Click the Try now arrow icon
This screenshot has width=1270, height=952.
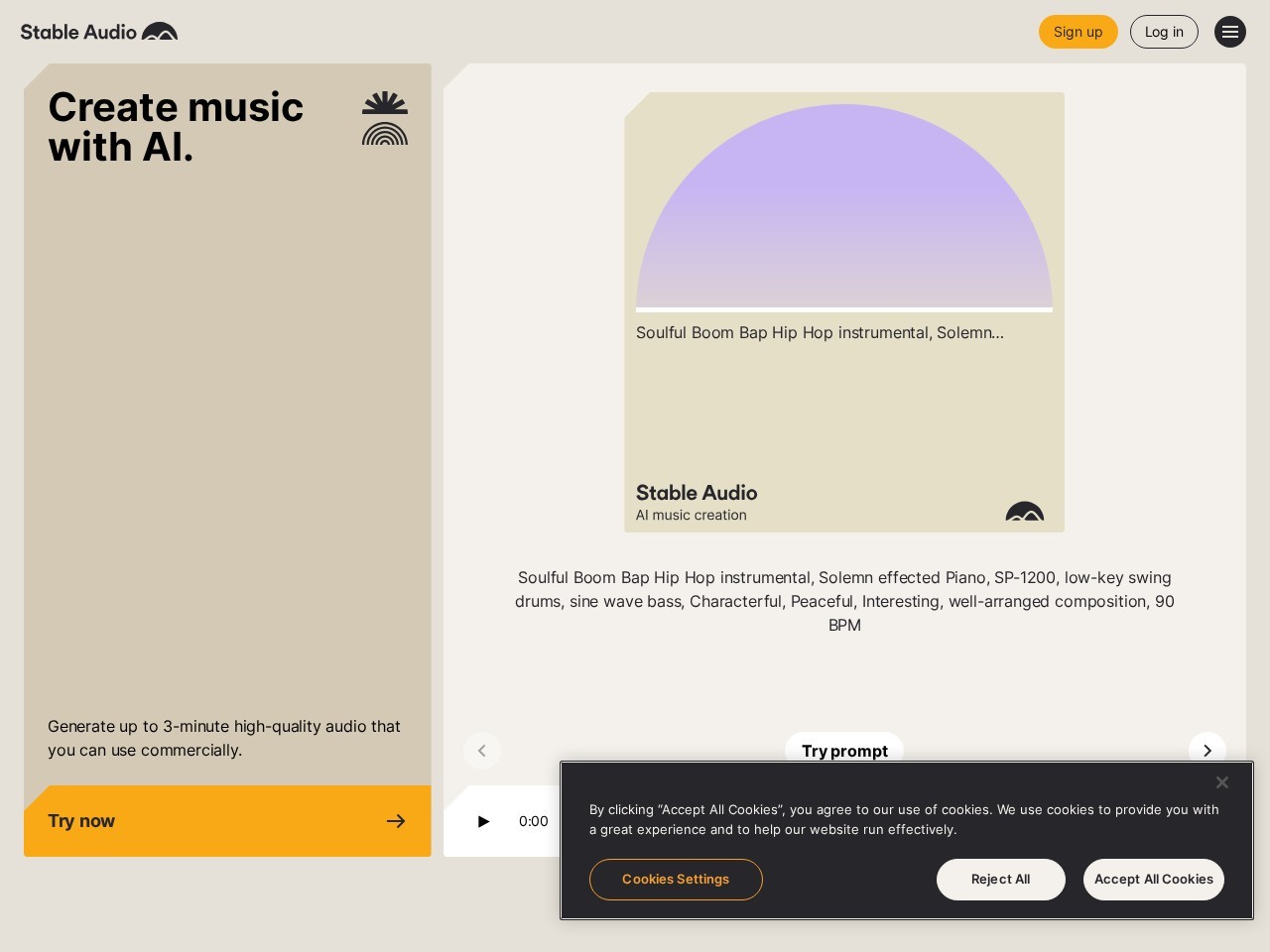click(x=396, y=821)
